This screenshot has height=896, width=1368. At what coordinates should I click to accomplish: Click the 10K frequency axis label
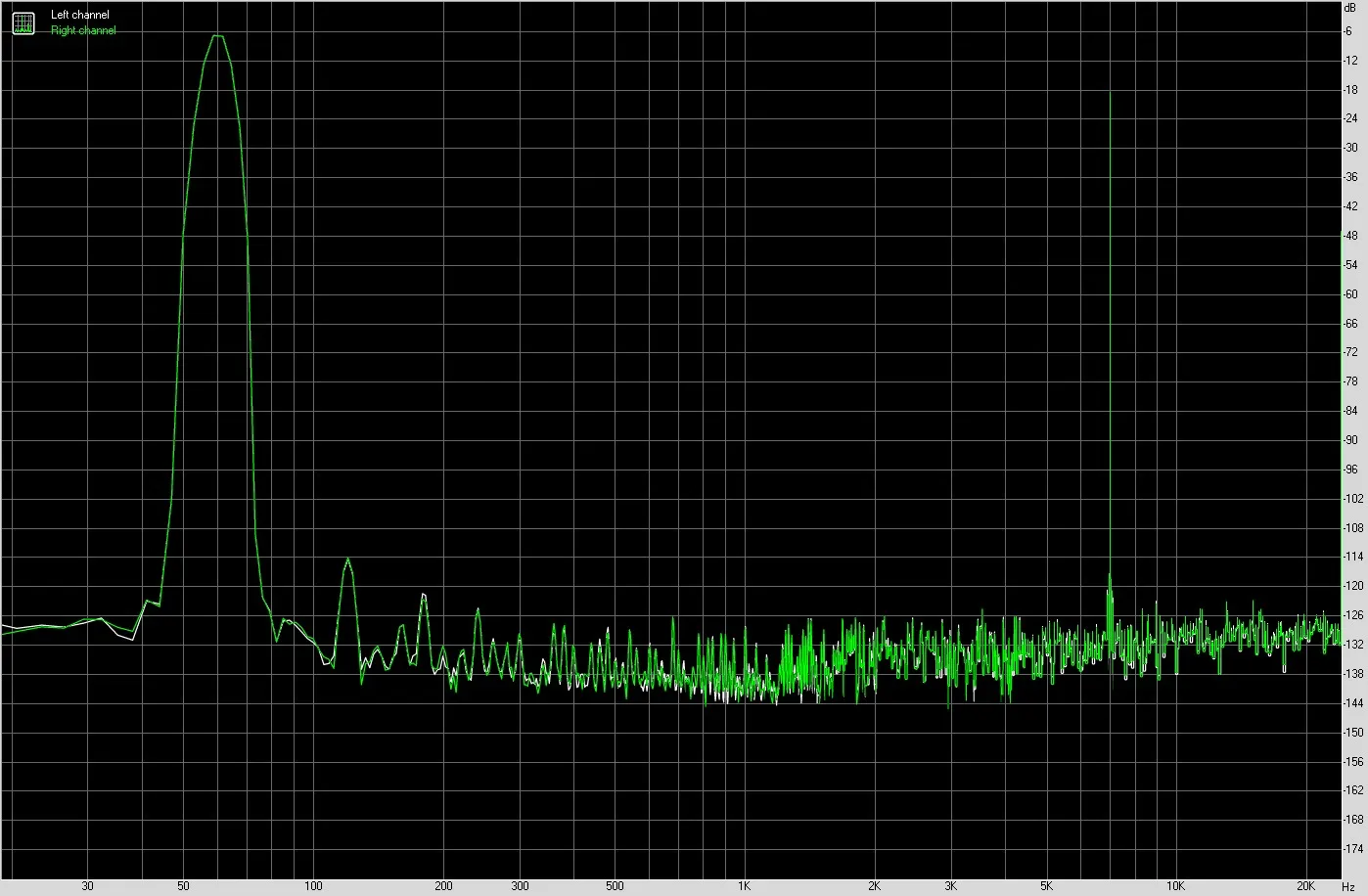[x=1174, y=886]
